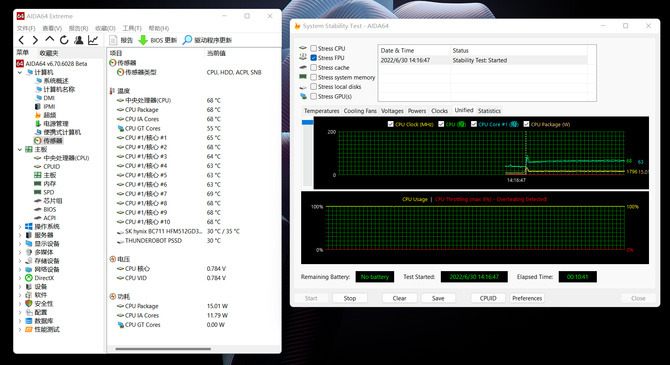This screenshot has height=365, width=670.
Task: Enable the Stress CPU checkbox
Action: [x=314, y=48]
